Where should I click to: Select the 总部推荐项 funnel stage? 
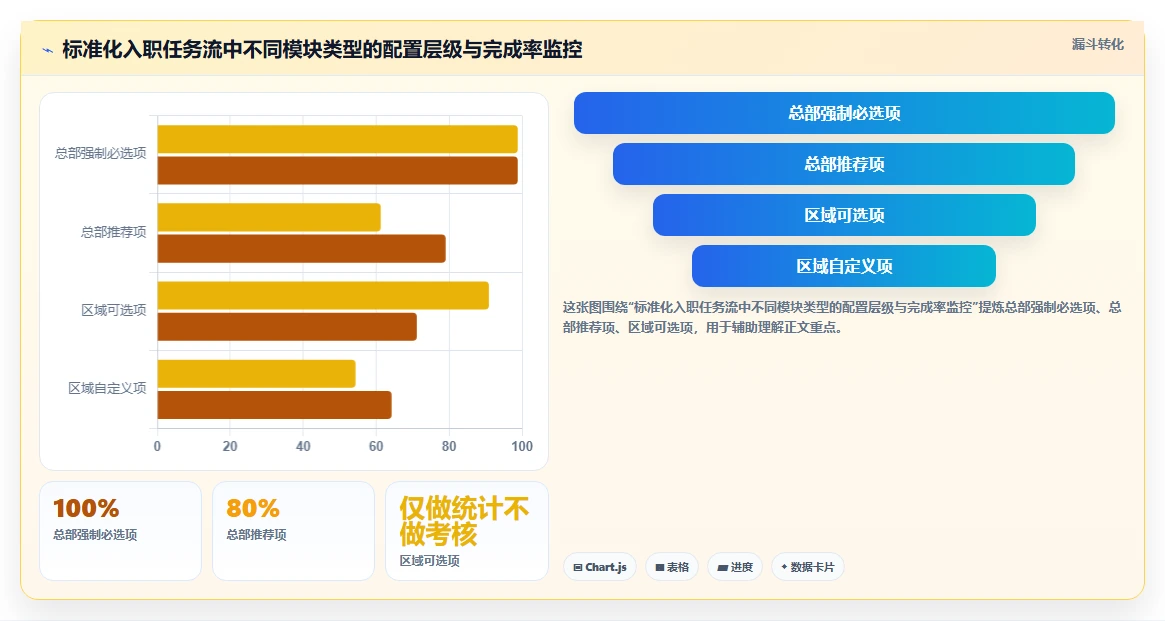(x=844, y=164)
